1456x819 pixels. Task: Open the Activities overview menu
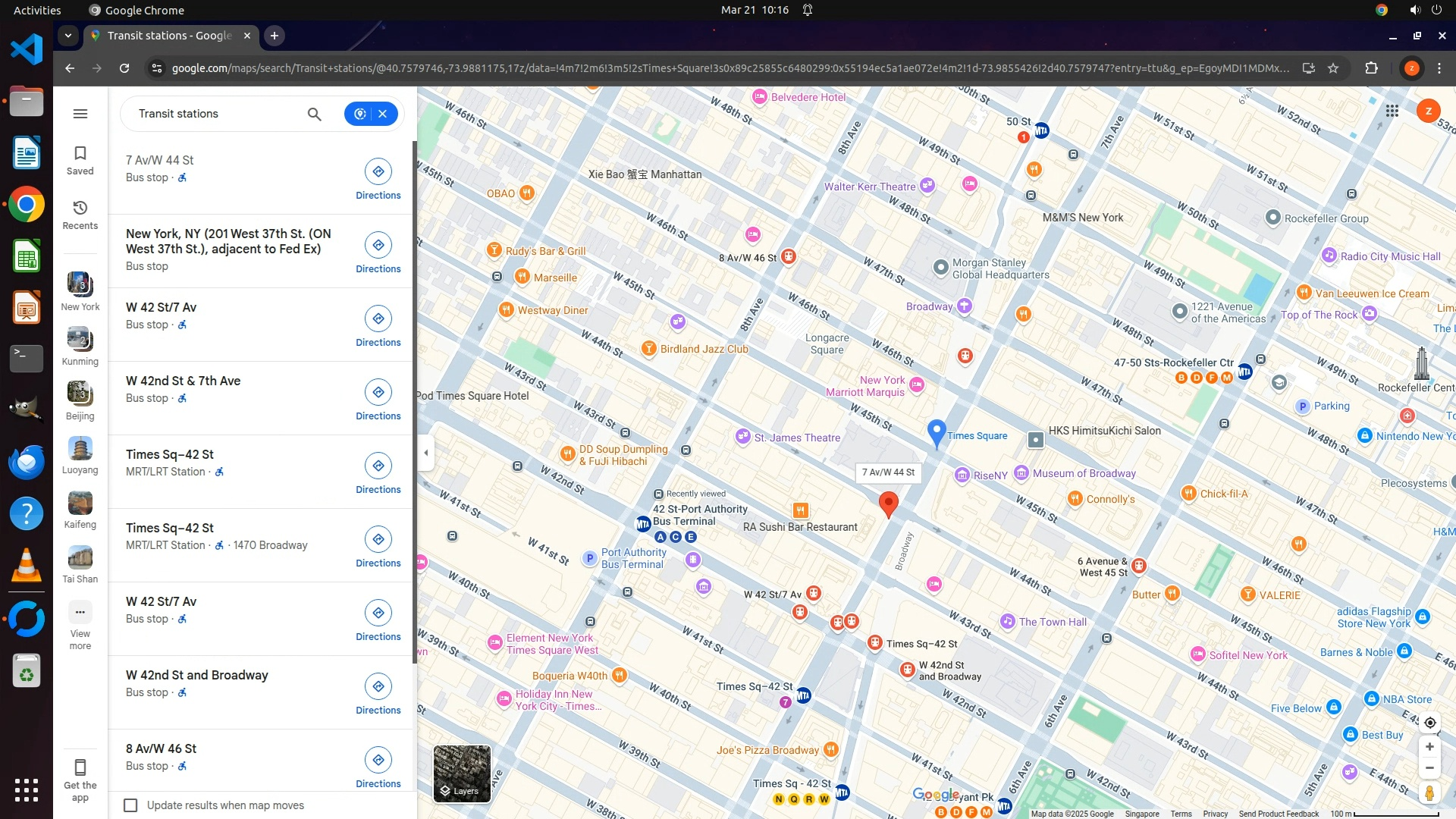[37, 10]
